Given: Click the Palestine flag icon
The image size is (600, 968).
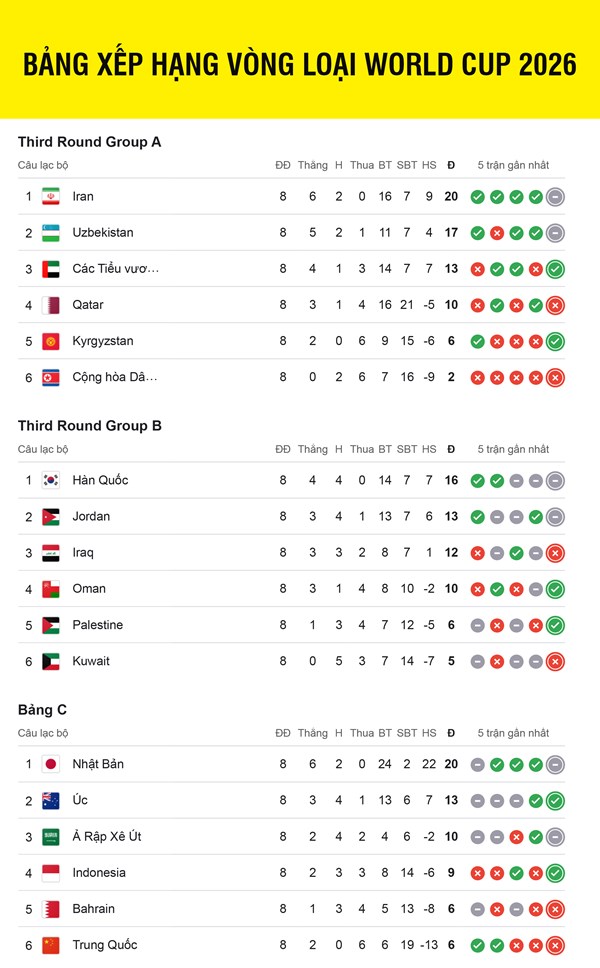Looking at the screenshot, I should coord(51,625).
